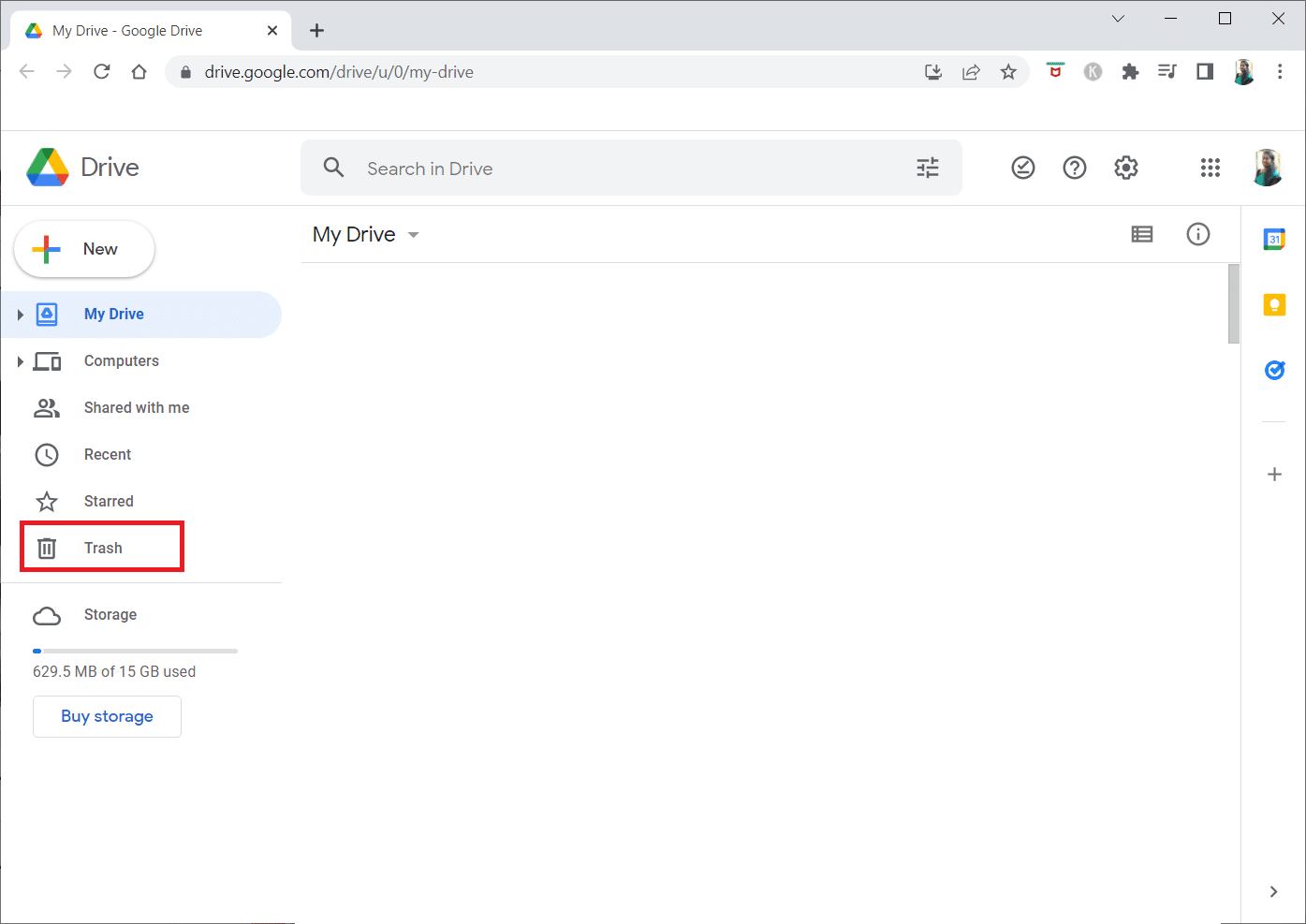
Task: Open the Starred view
Action: 141,502
